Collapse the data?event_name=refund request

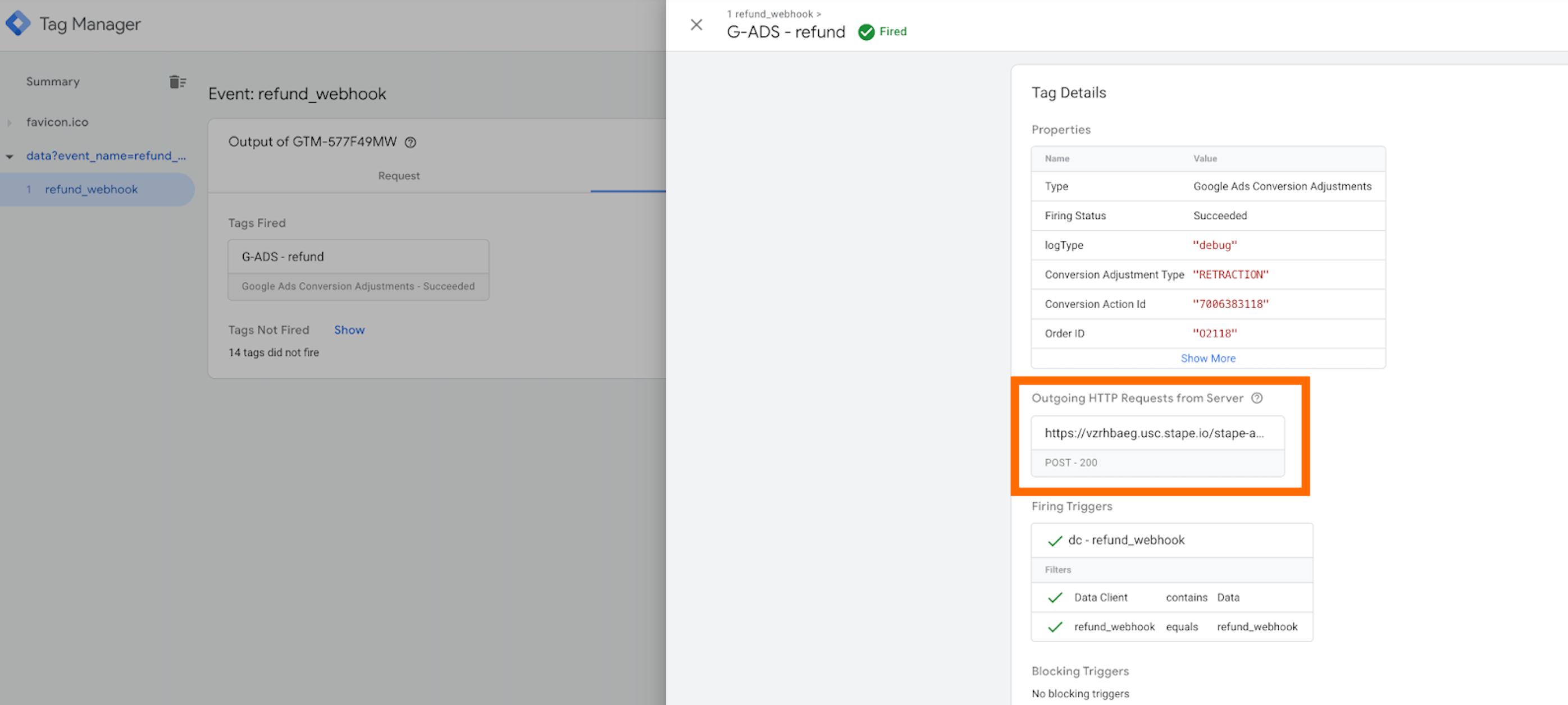click(9, 157)
